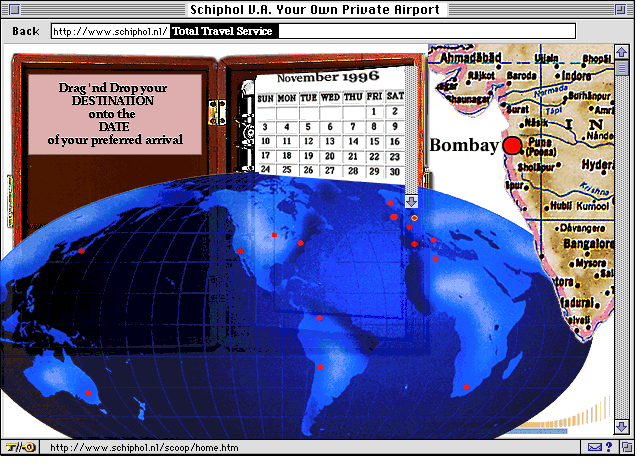Select the red dot on US east coast
This screenshot has width=637, height=469.
(300, 243)
